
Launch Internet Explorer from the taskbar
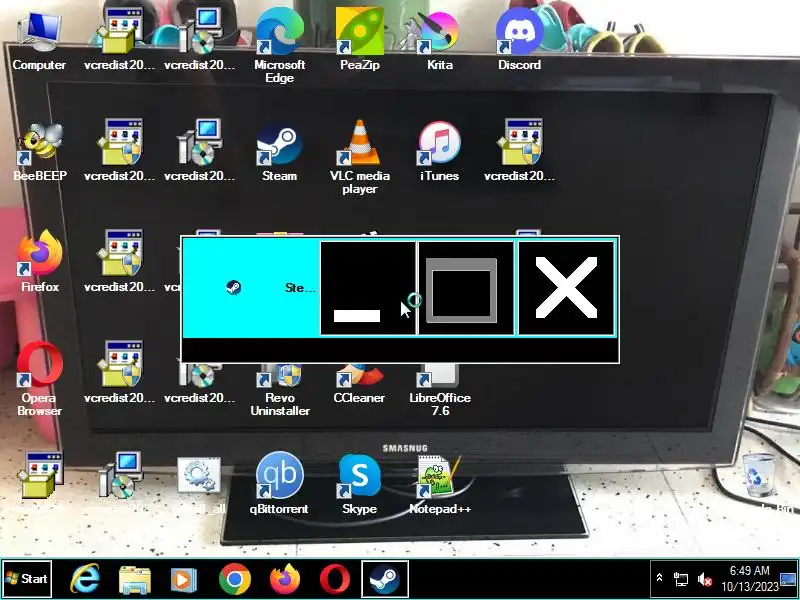pyautogui.click(x=84, y=579)
